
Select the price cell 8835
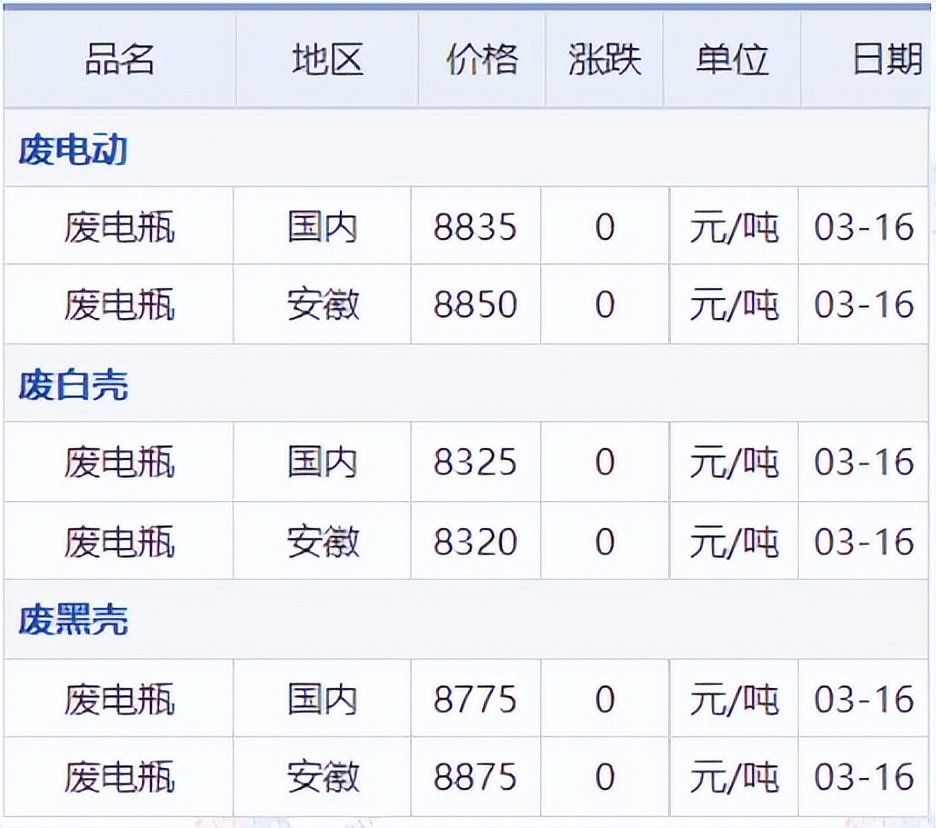(x=475, y=227)
